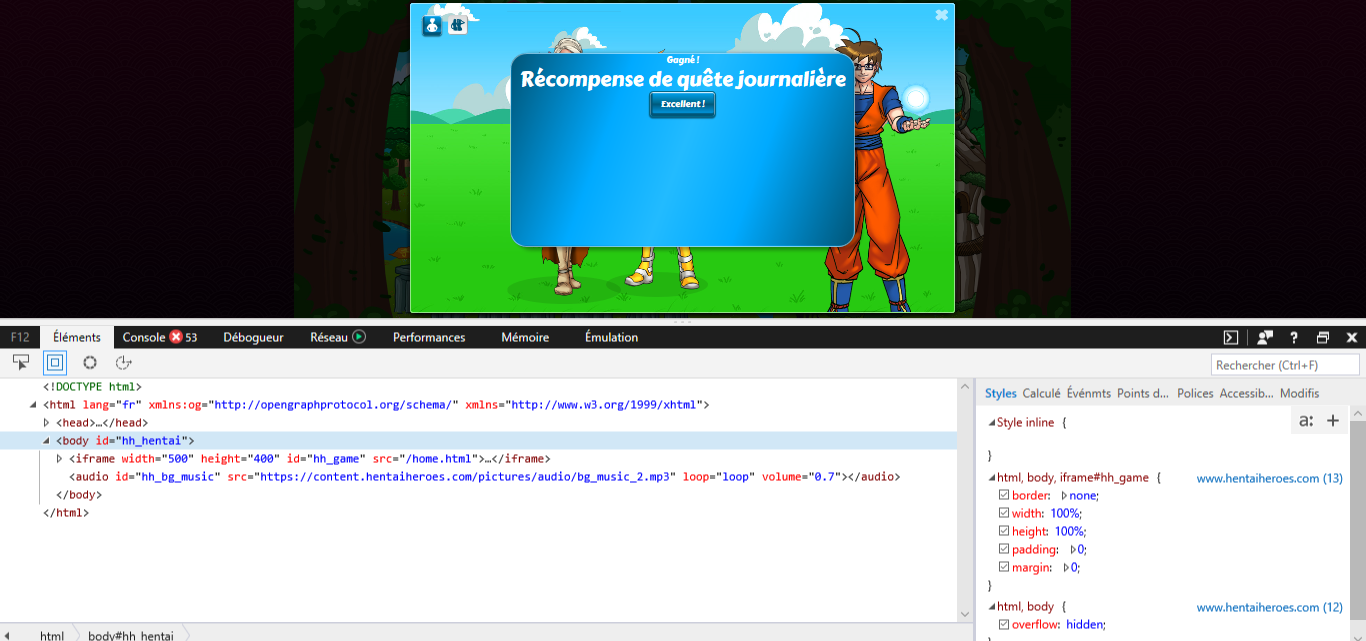1366x641 pixels.
Task: Collapse the Style inline rule block
Action: 992,423
